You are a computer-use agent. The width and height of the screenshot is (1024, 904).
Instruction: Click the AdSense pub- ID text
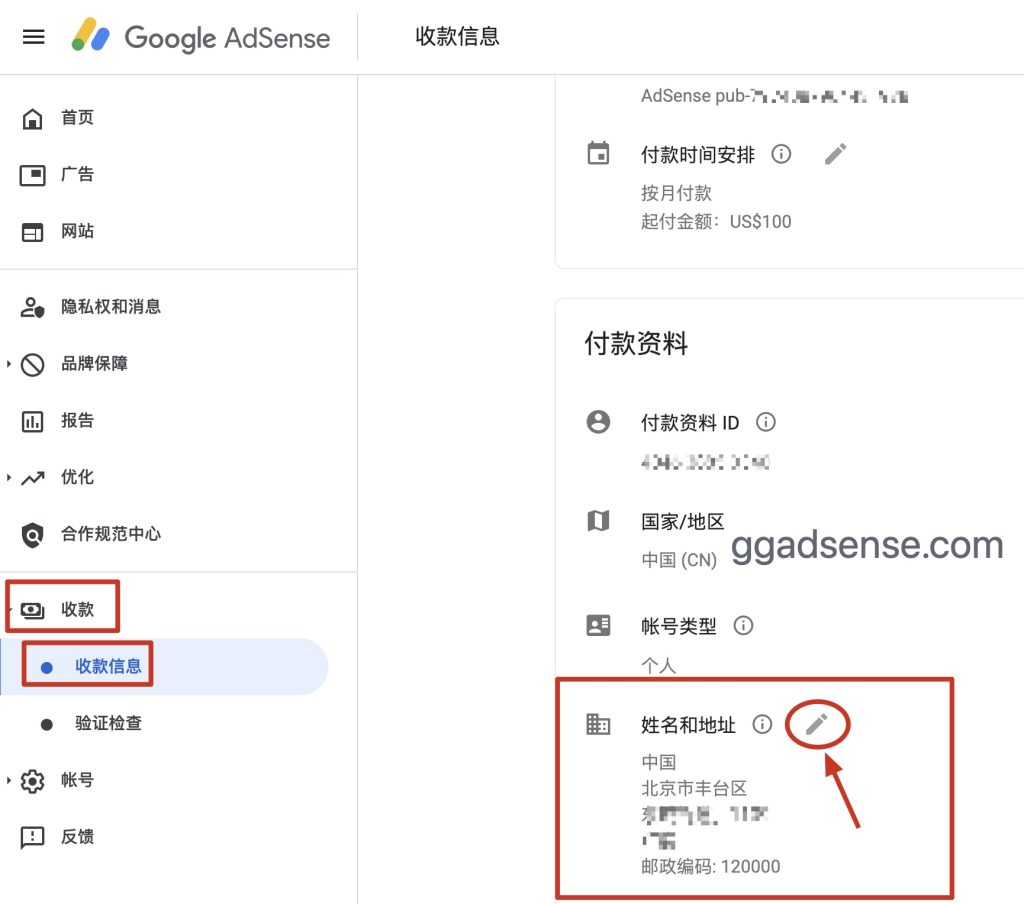point(775,96)
